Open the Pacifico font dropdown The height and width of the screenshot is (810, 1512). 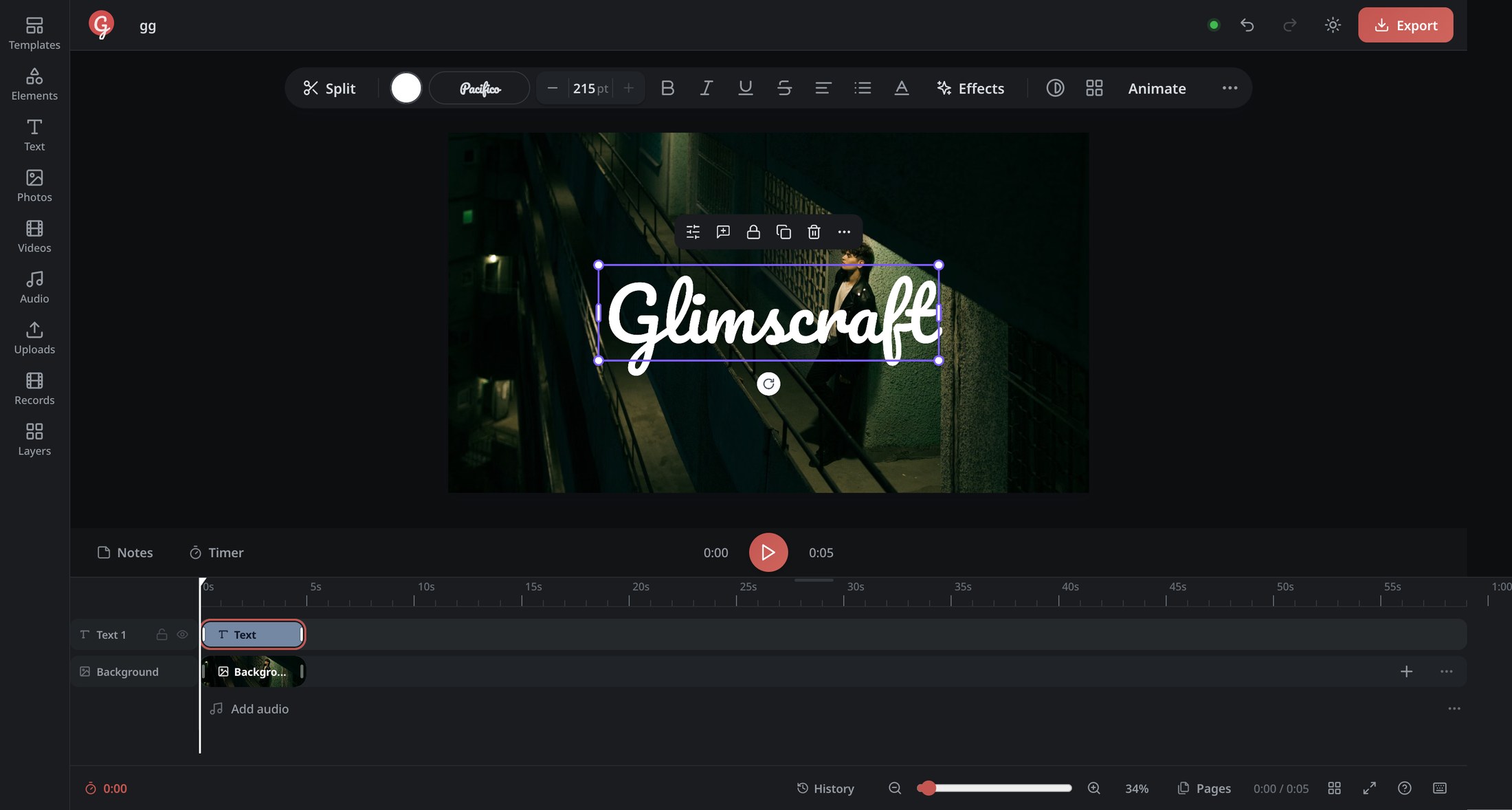coord(480,88)
